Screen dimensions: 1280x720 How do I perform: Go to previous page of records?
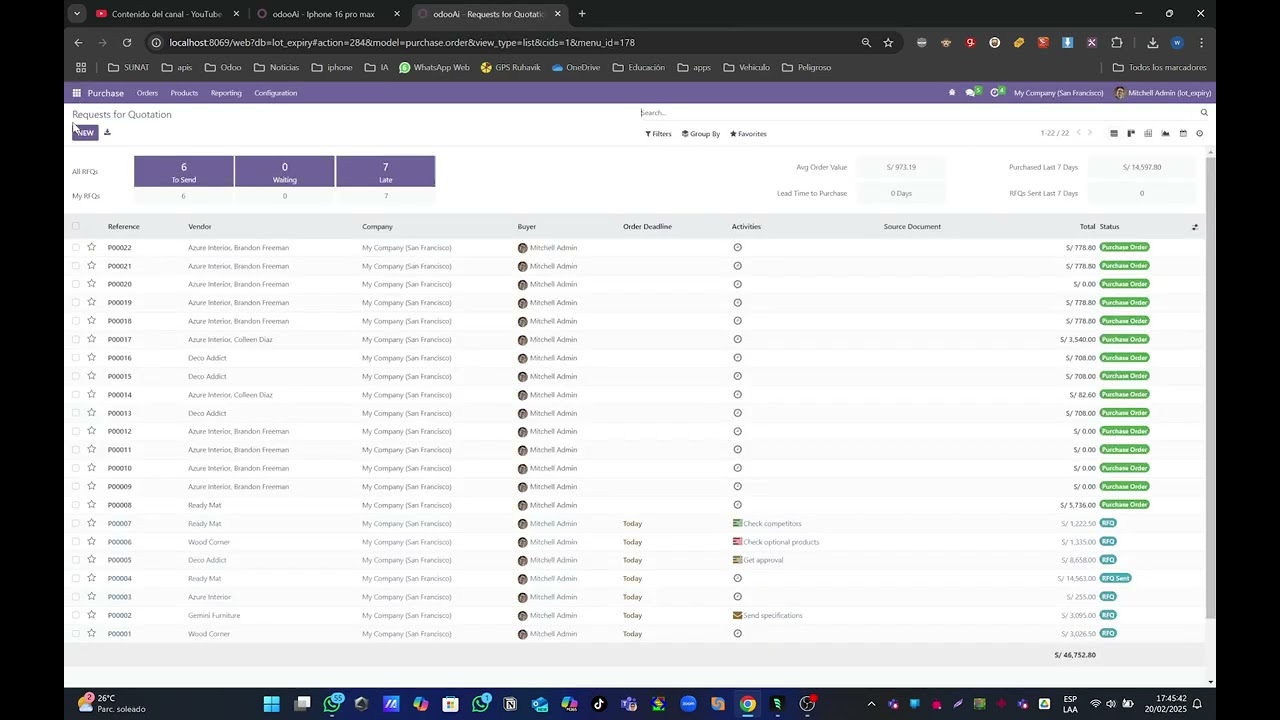tap(1078, 133)
